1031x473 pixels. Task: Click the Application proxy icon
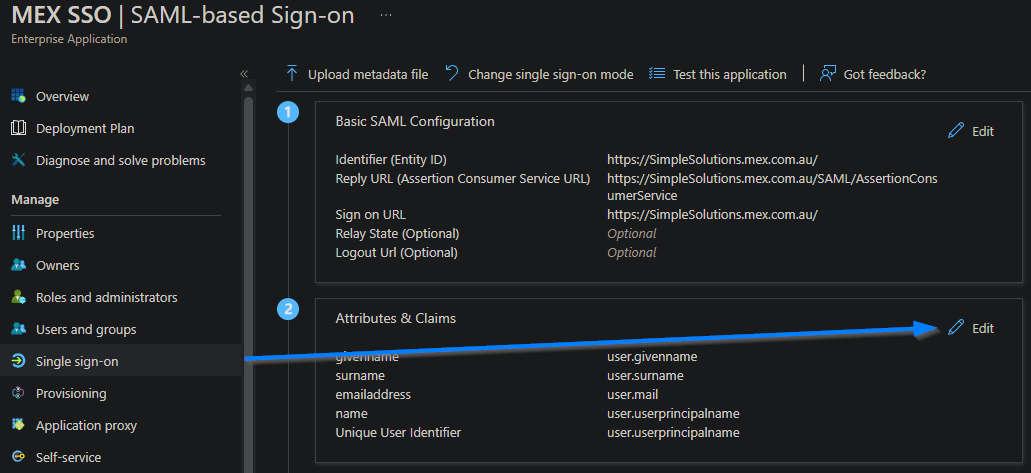18,425
